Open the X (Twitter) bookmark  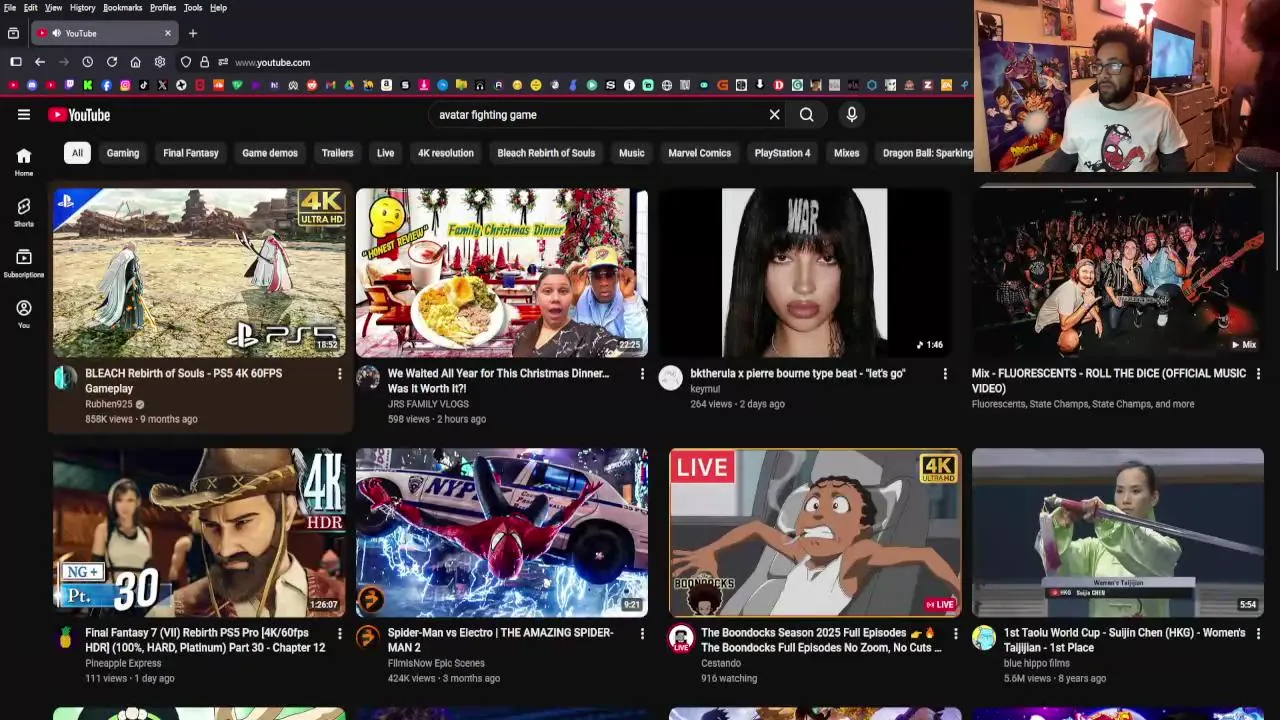pos(162,85)
